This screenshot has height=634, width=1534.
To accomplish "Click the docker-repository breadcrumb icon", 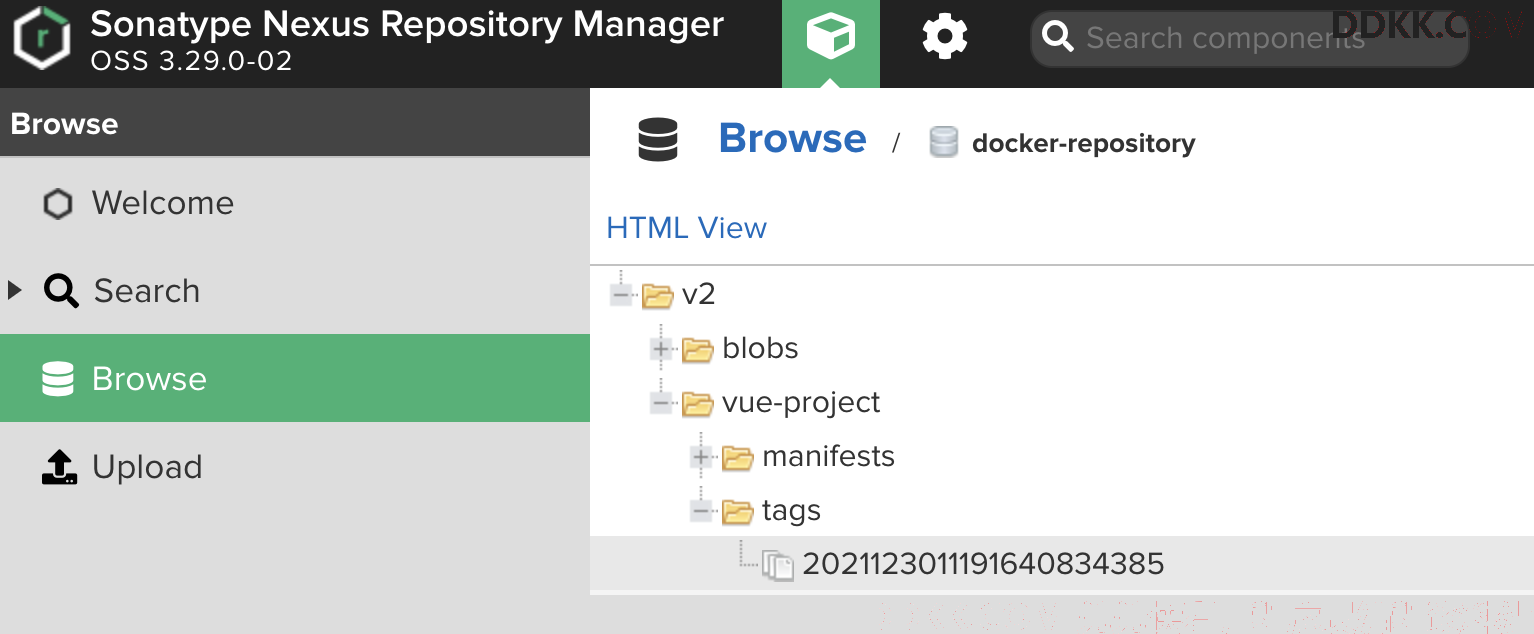I will pos(943,142).
